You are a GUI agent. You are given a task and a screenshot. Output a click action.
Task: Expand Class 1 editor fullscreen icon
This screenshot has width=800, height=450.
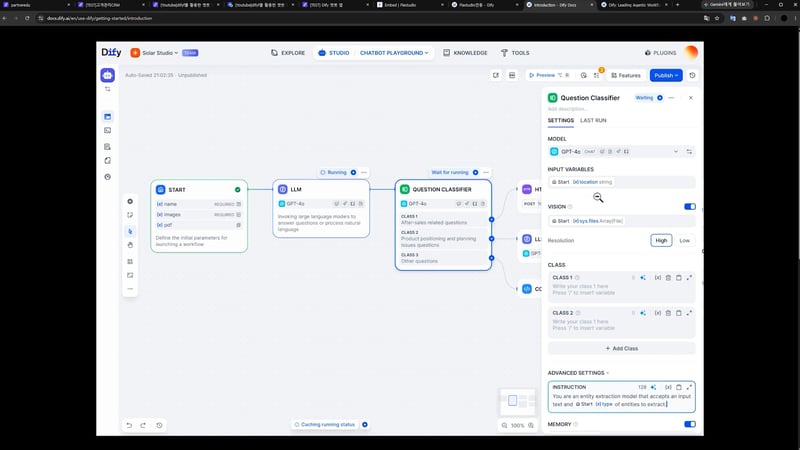click(x=689, y=278)
